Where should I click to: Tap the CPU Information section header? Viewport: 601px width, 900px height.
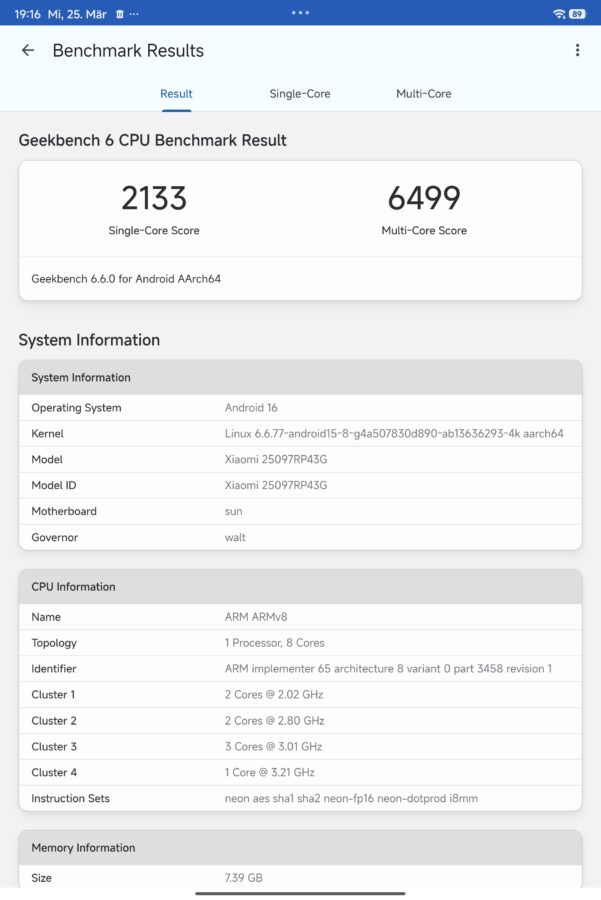[300, 586]
